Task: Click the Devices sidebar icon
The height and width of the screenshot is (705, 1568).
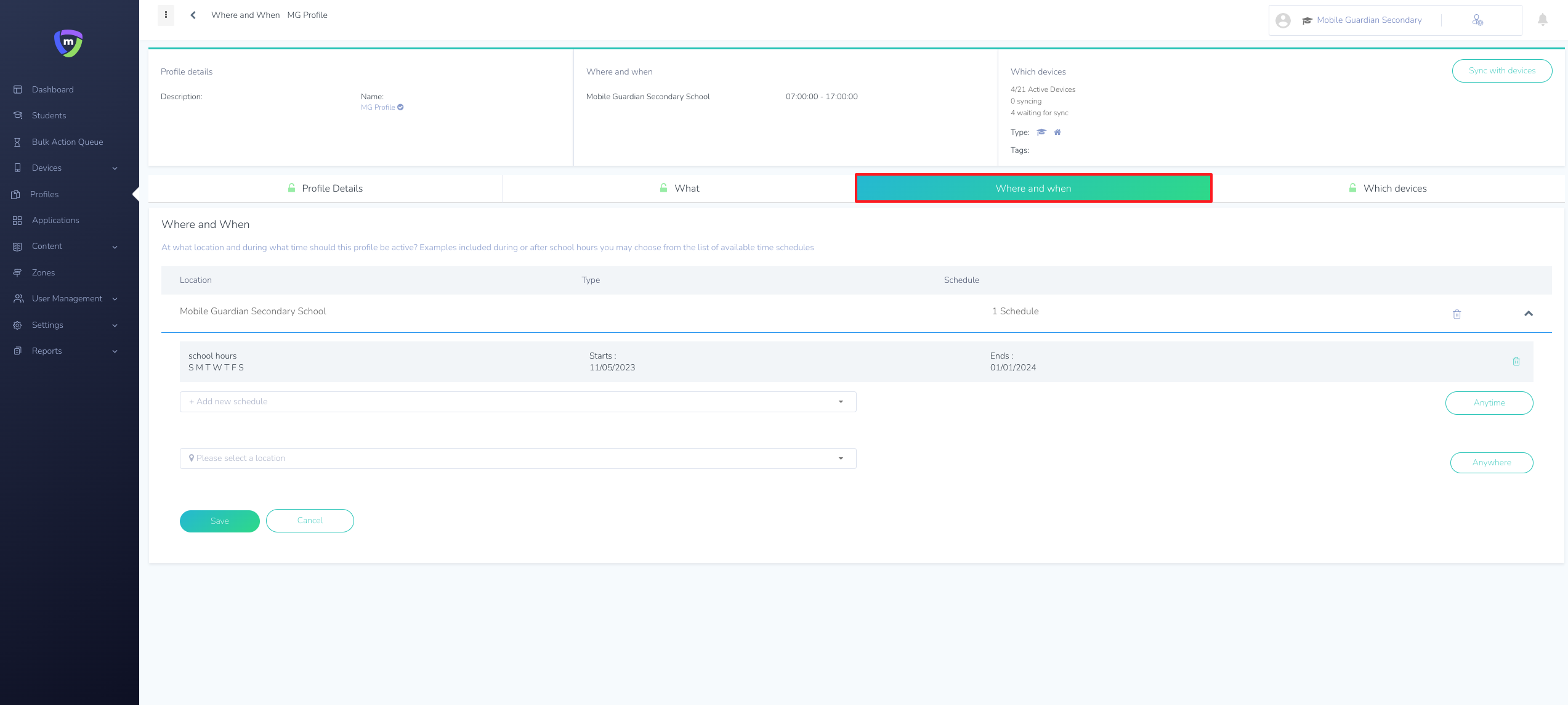Action: [18, 168]
